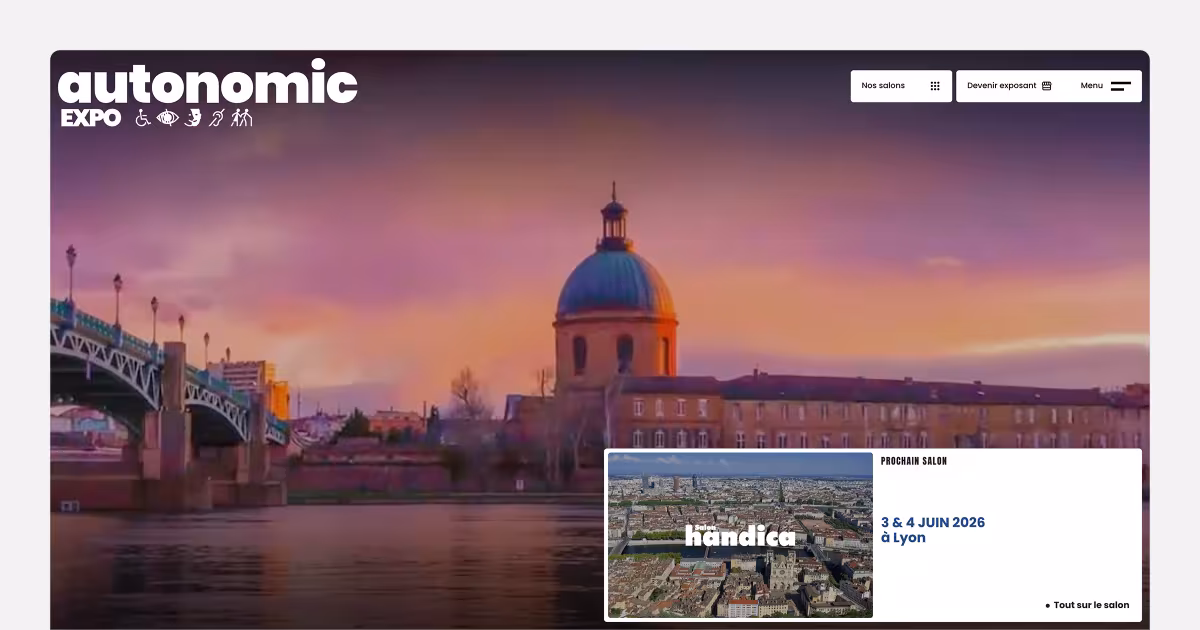Click the crossed-out ear hearing icon
The width and height of the screenshot is (1200, 630).
pos(217,118)
